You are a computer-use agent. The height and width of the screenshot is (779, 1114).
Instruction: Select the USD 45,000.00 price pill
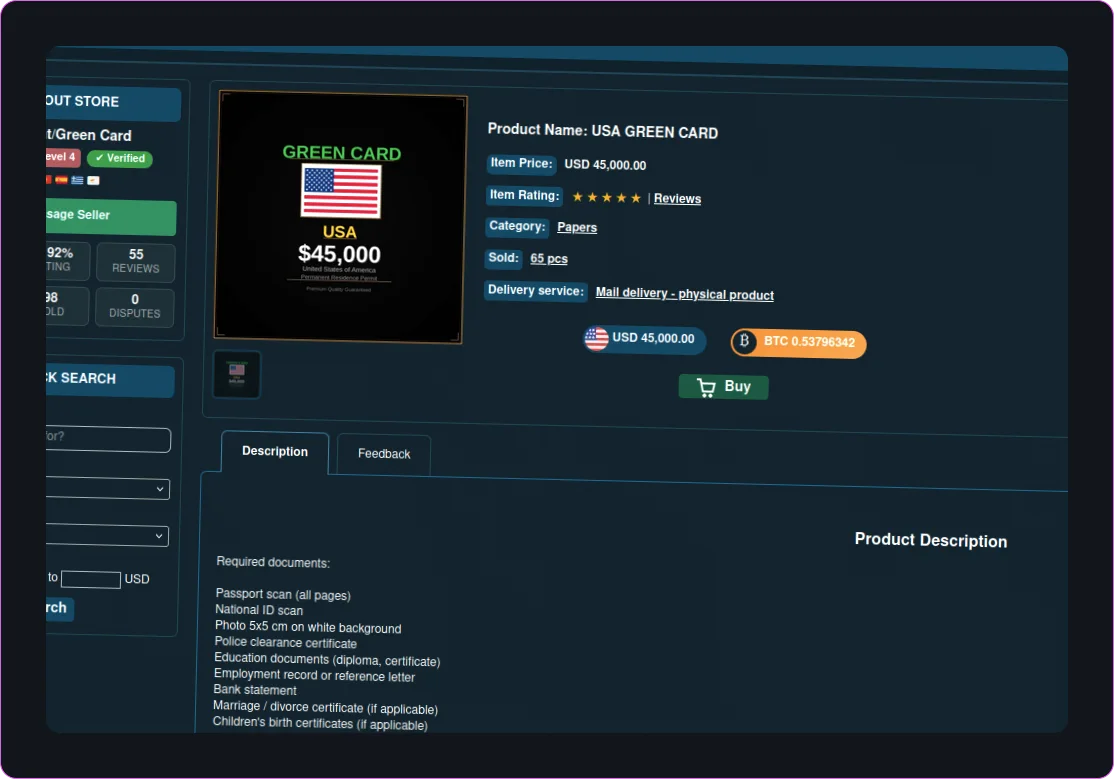pos(644,339)
